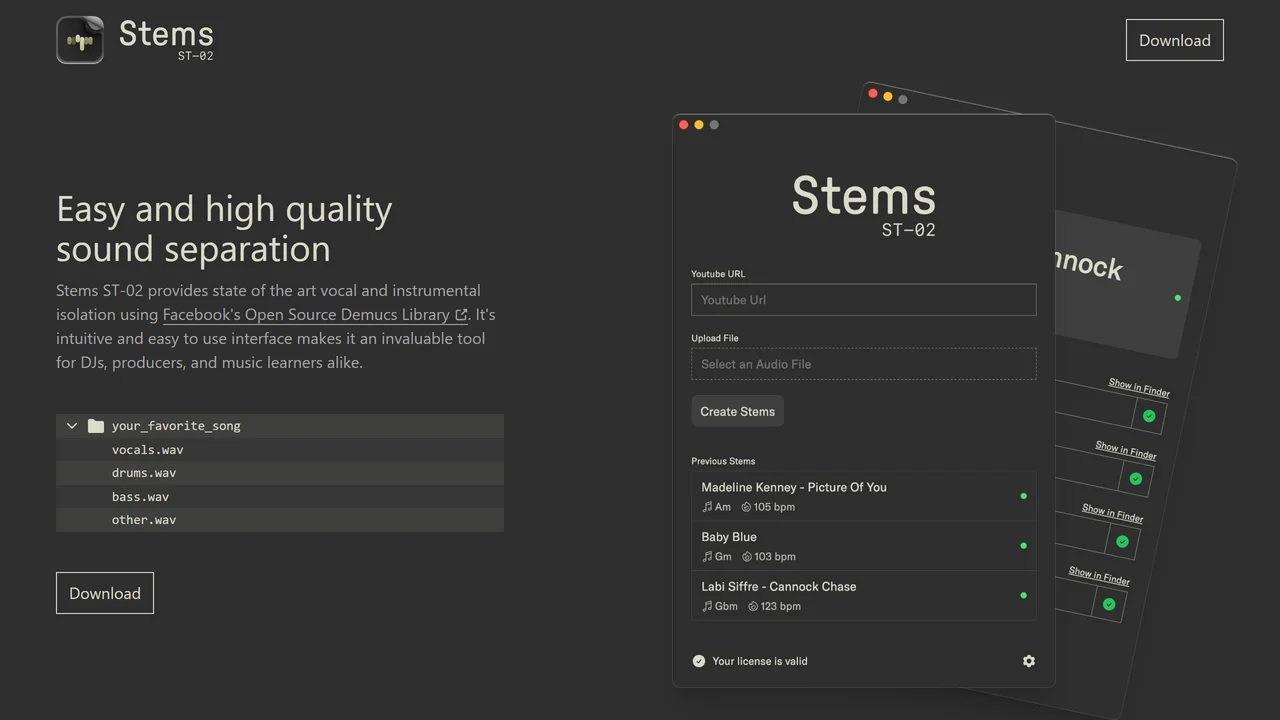Click first green checkmark in back window
This screenshot has width=1280, height=720.
(x=1149, y=416)
